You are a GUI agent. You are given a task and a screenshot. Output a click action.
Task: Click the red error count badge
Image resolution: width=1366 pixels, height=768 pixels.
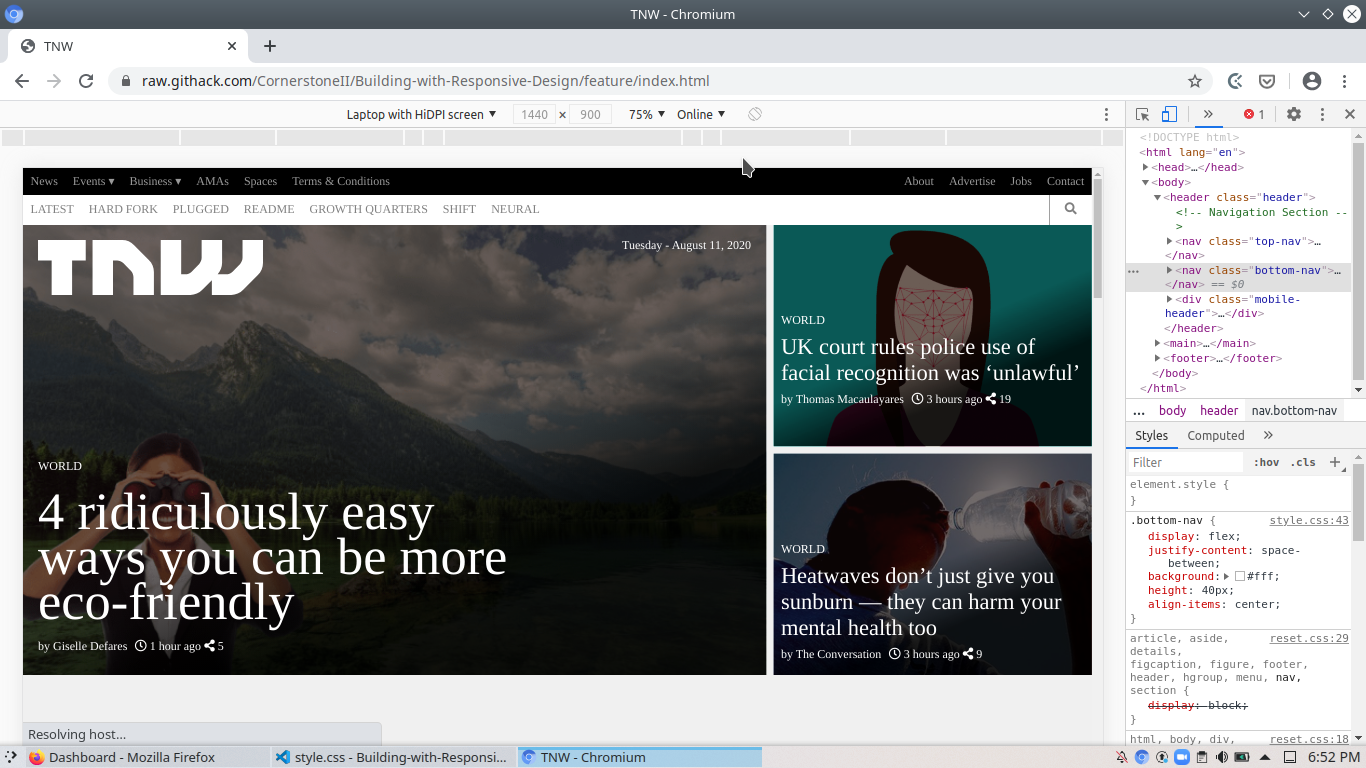[1254, 114]
